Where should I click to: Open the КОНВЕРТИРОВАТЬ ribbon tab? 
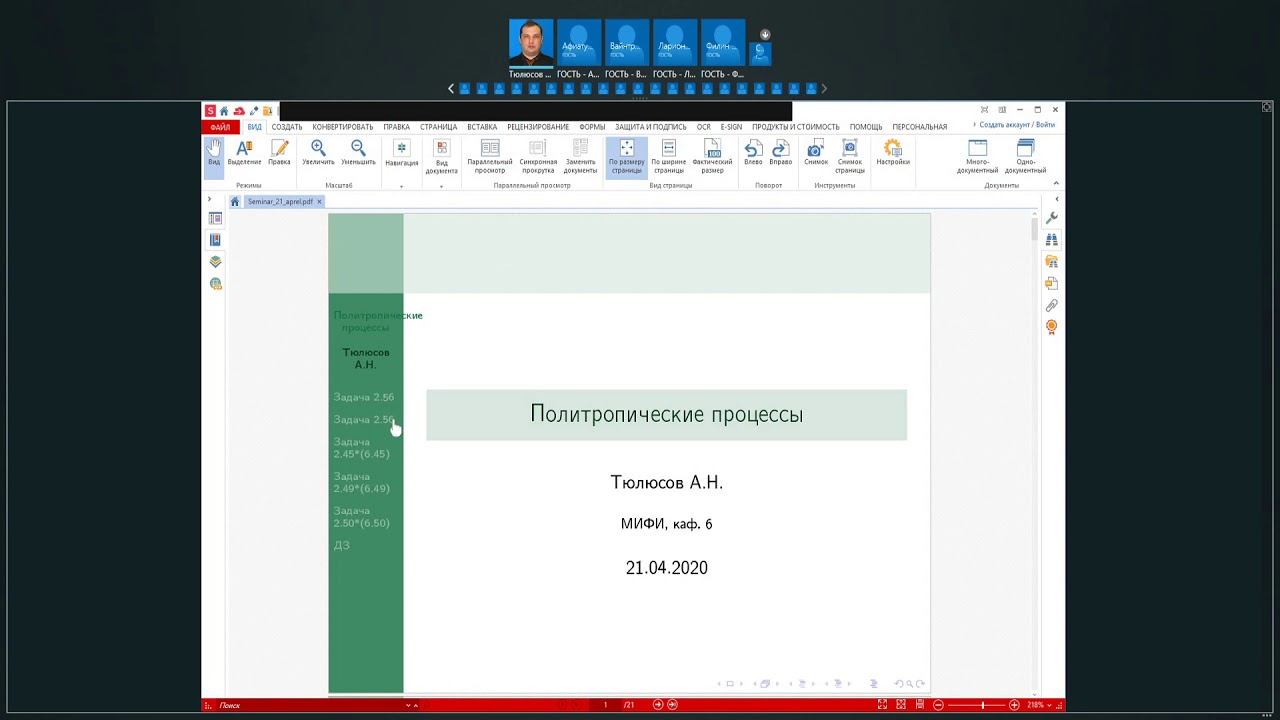point(343,127)
